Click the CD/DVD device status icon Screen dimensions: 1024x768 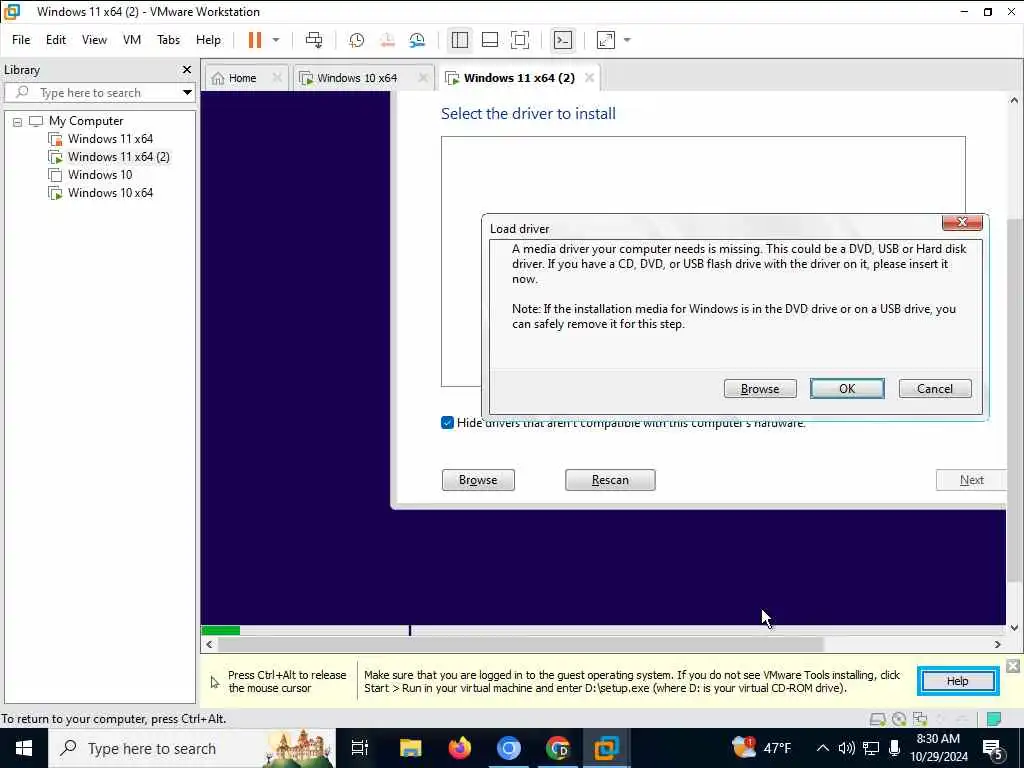tap(899, 719)
